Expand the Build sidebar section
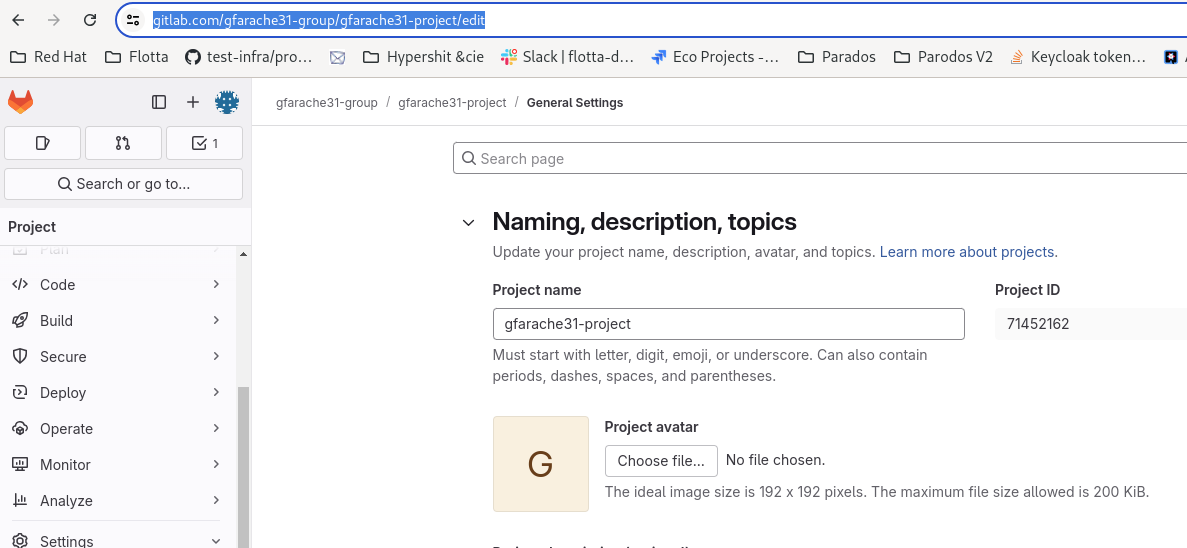Screen dimensions: 1187x548 coord(116,321)
